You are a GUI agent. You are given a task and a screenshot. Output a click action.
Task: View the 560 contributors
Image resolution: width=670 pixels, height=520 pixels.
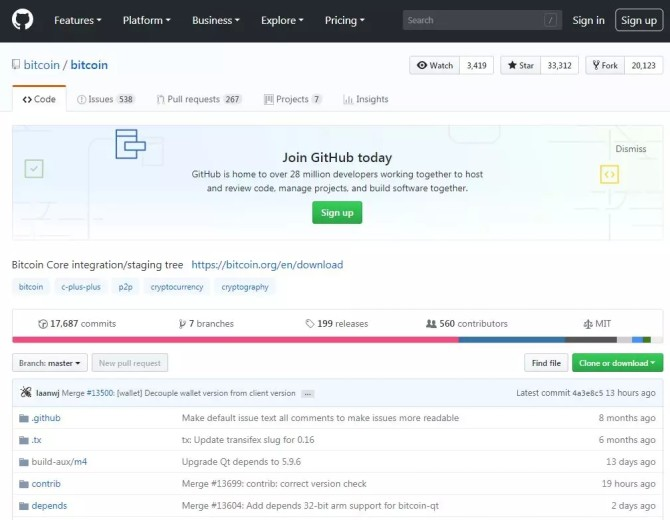(x=467, y=323)
